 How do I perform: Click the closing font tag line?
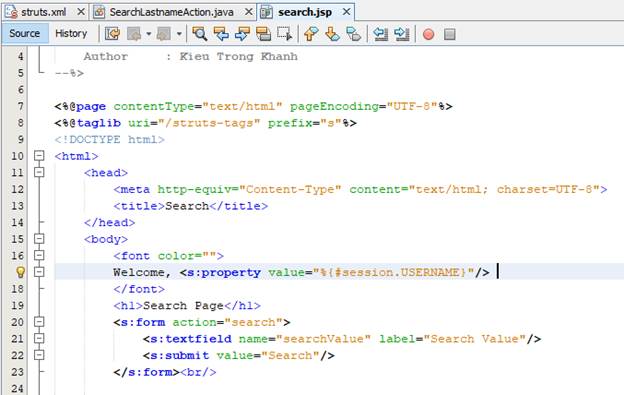[139, 289]
